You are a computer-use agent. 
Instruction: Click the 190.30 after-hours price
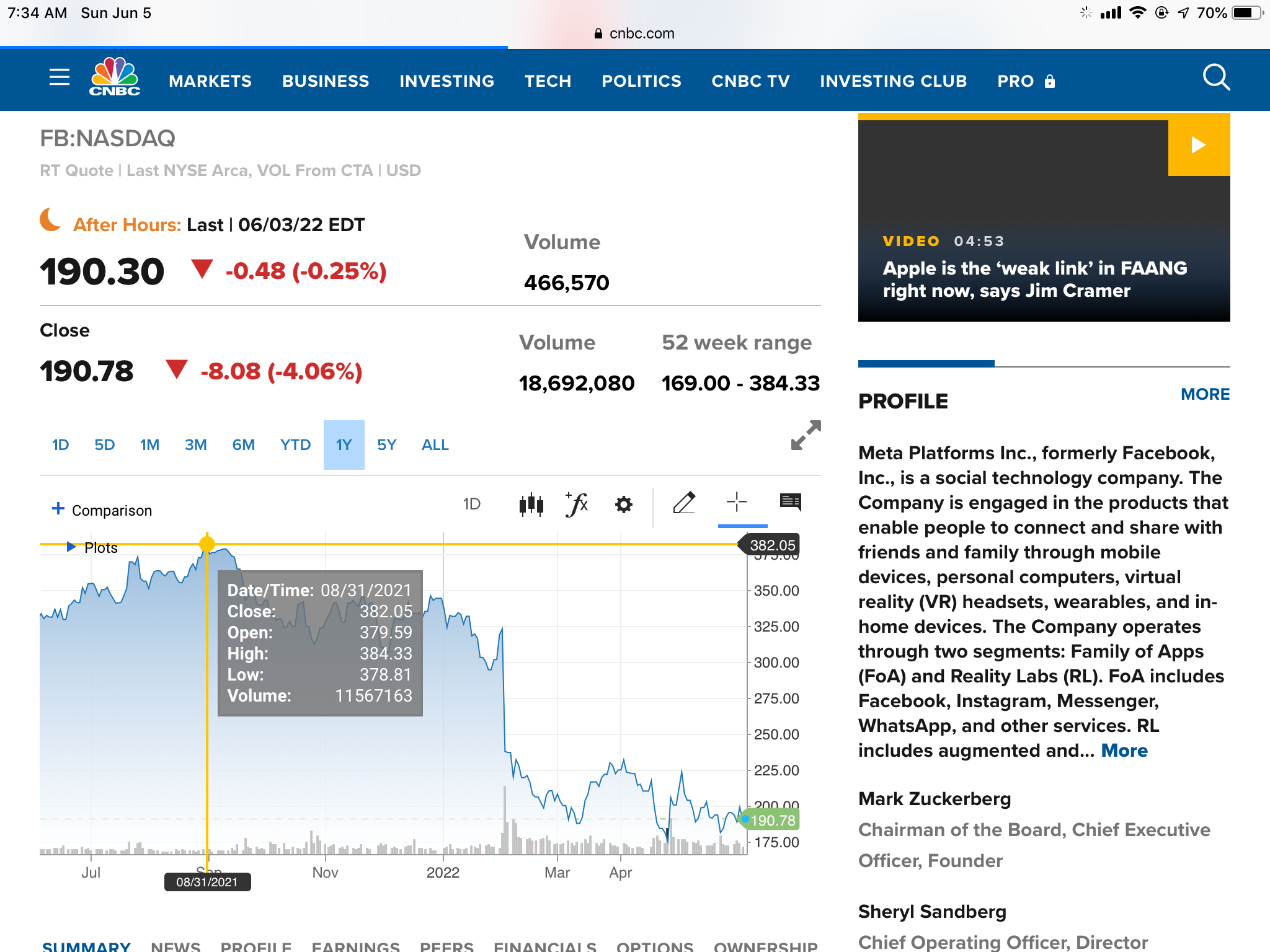point(102,271)
